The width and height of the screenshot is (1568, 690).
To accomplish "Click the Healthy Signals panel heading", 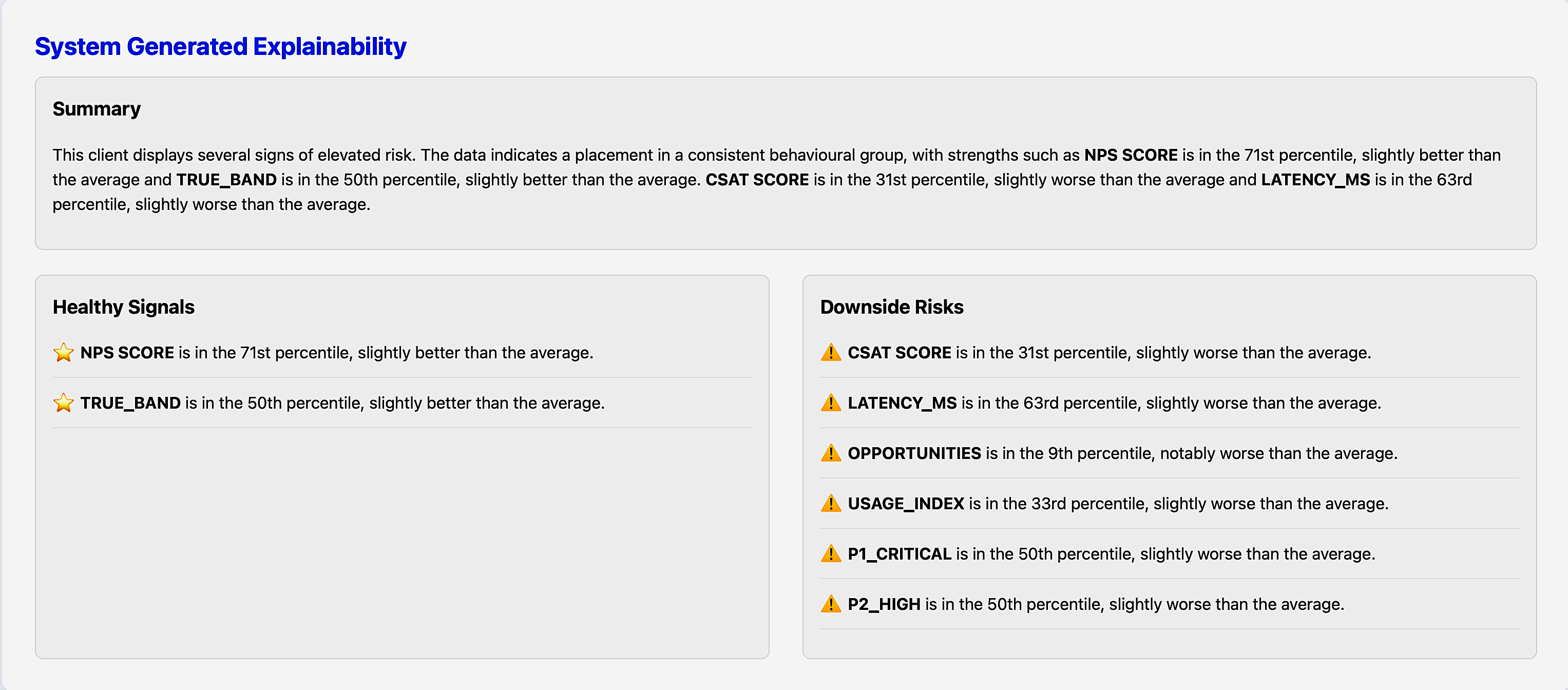I will [124, 308].
